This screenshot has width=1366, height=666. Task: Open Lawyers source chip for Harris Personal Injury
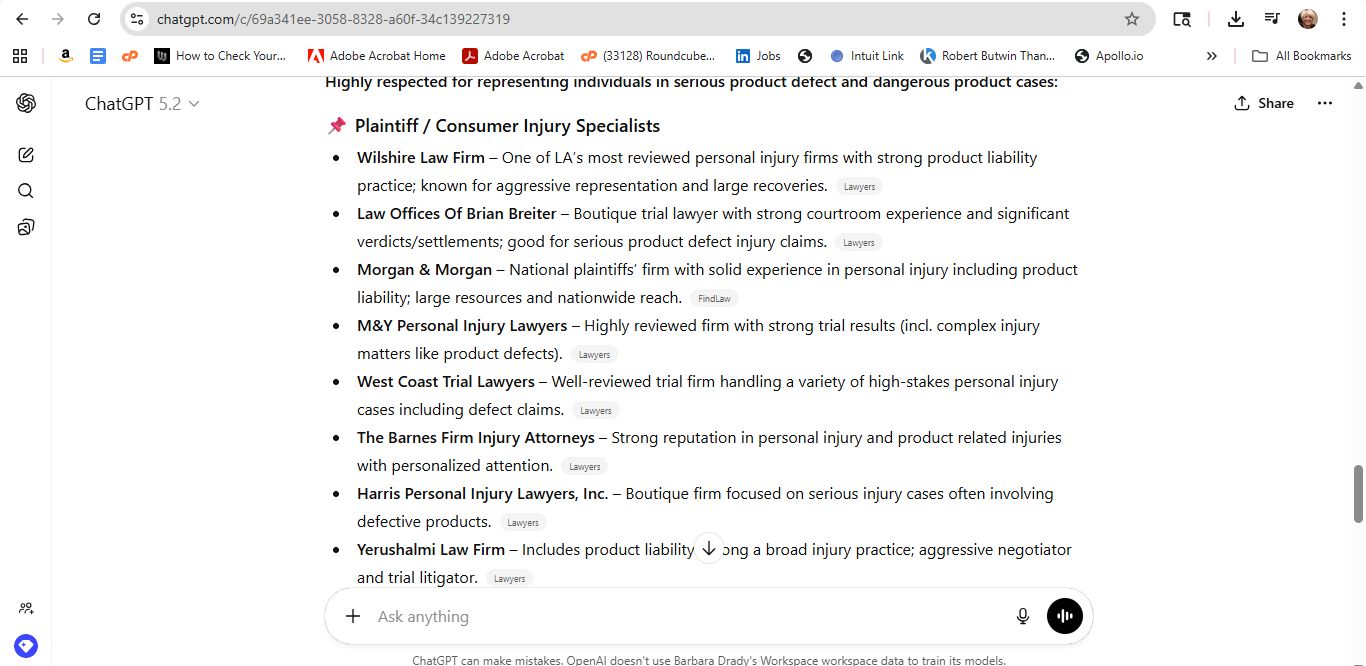(523, 523)
